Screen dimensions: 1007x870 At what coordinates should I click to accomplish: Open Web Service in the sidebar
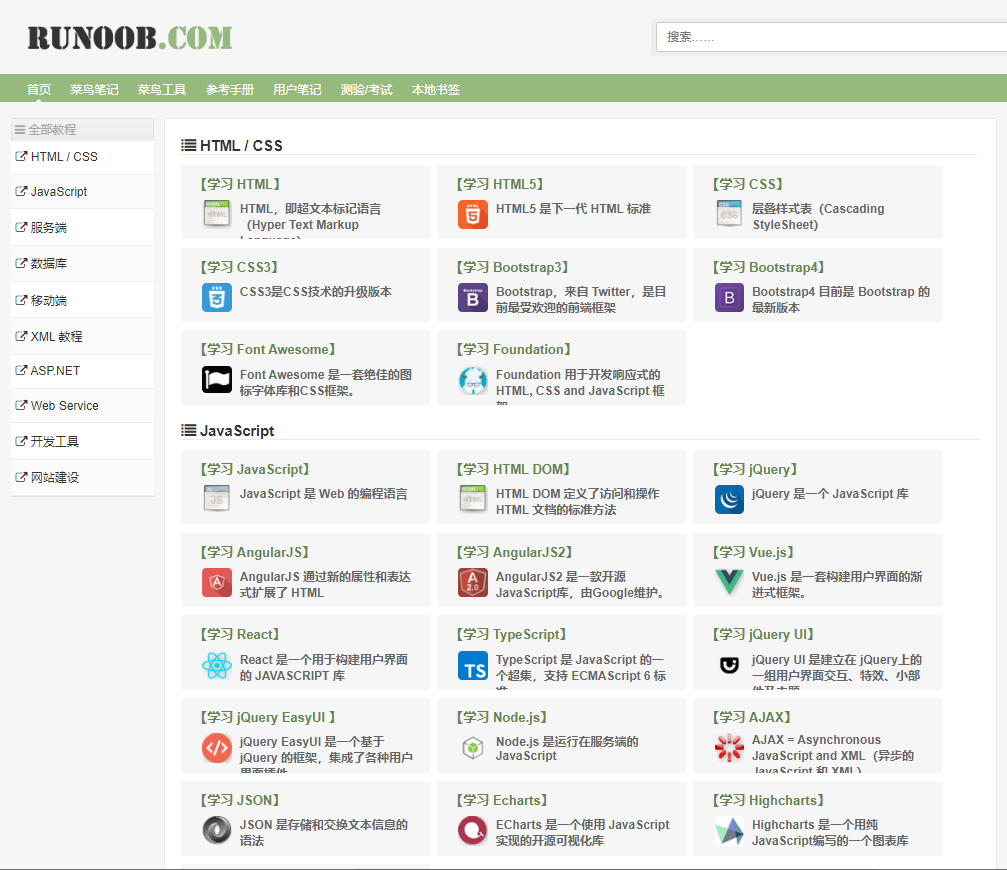pyautogui.click(x=82, y=405)
